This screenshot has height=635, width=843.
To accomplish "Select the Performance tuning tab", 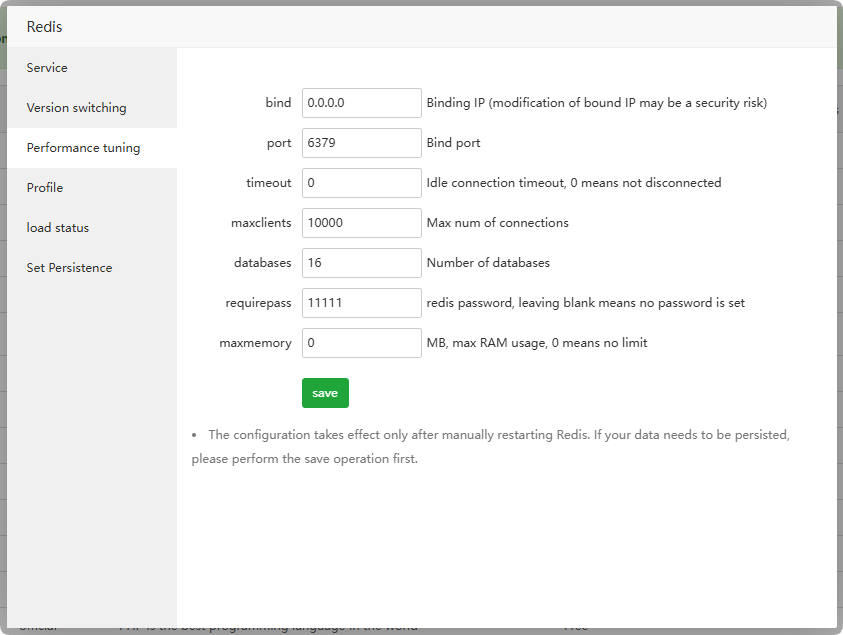I will 83,148.
